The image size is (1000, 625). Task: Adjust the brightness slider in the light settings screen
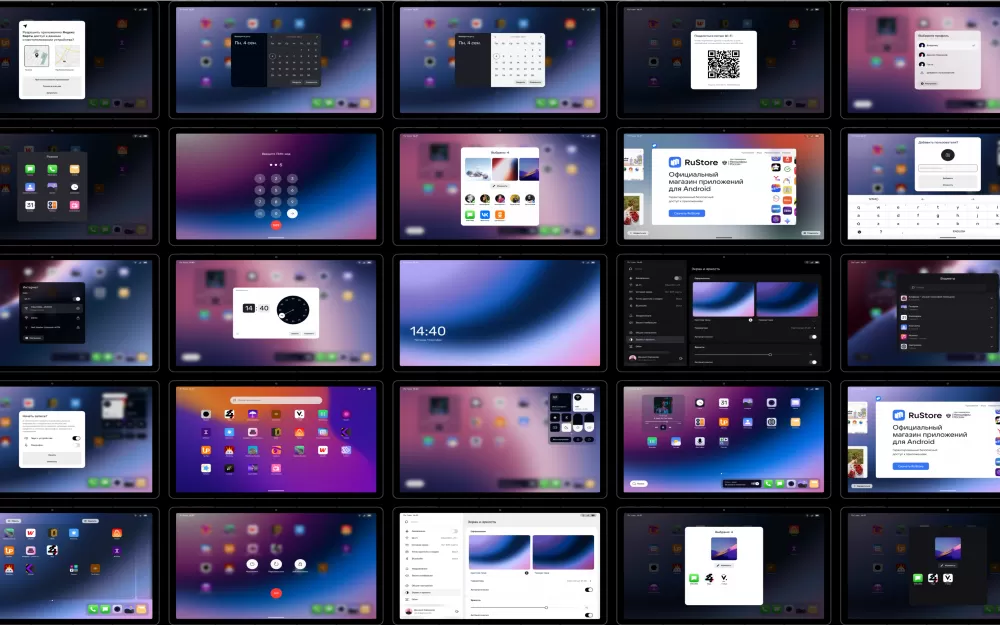527,607
